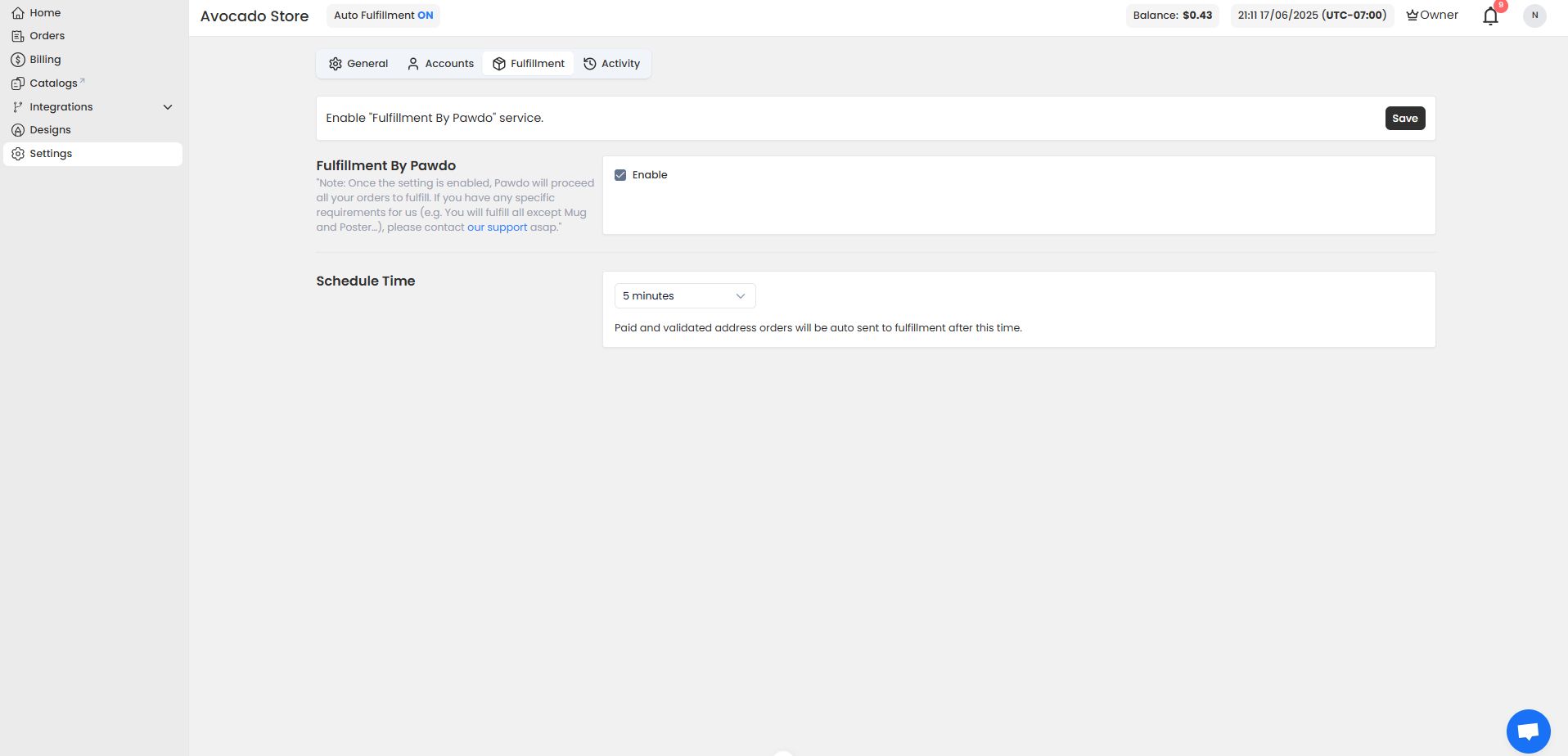Uncheck the Enable checkbox
This screenshot has height=756, width=1568.
point(620,175)
